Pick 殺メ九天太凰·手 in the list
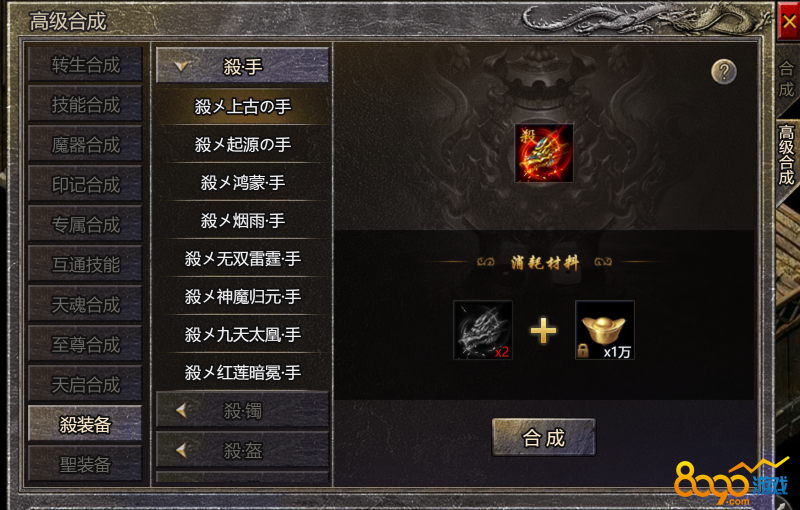The height and width of the screenshot is (510, 800). [243, 335]
